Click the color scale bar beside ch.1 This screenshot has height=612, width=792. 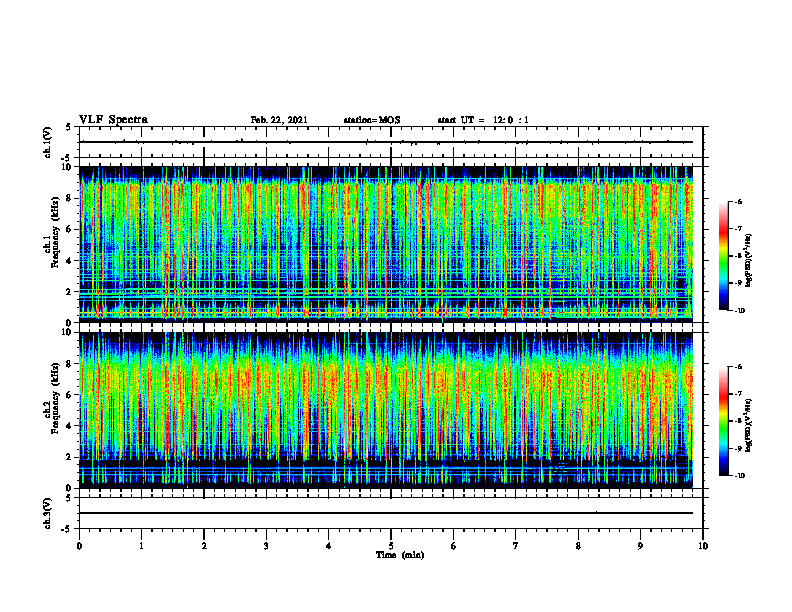723,256
